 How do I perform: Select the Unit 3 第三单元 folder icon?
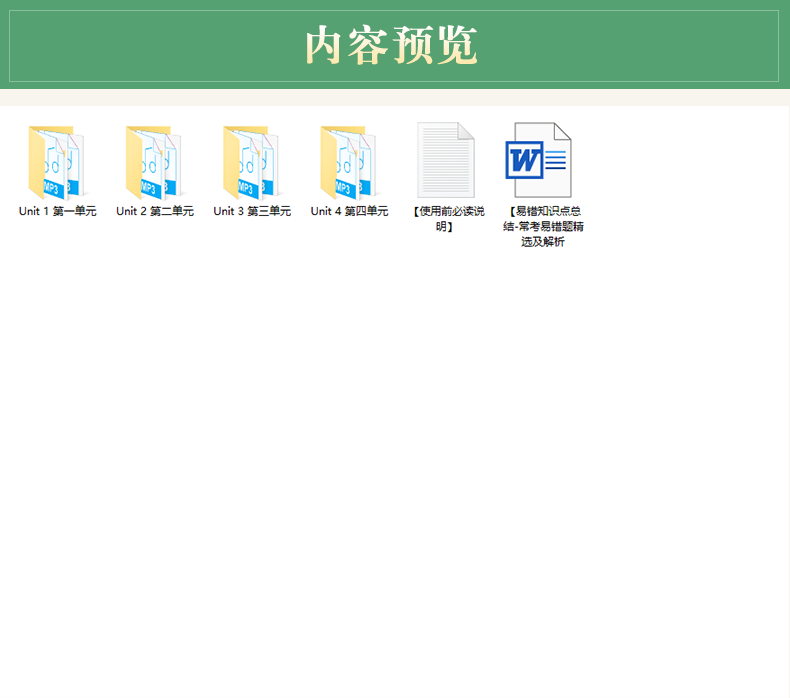point(251,162)
